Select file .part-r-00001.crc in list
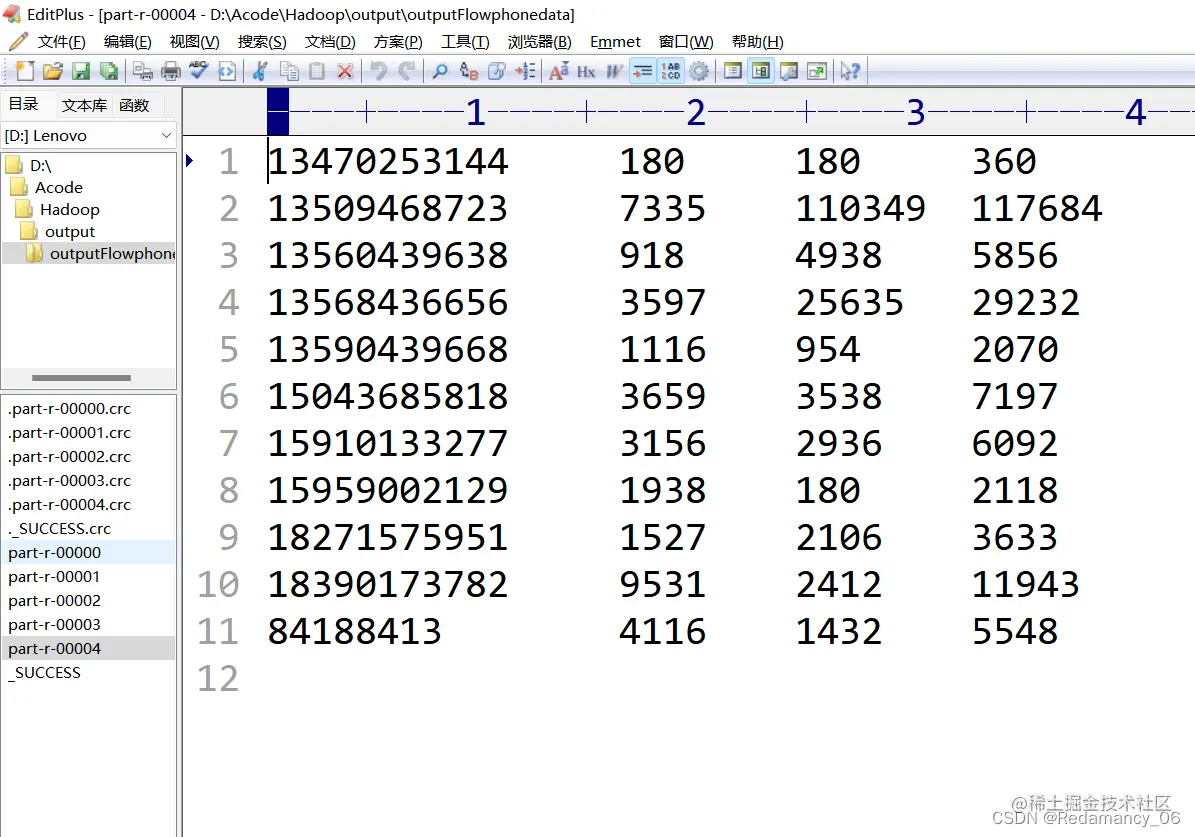 point(69,433)
